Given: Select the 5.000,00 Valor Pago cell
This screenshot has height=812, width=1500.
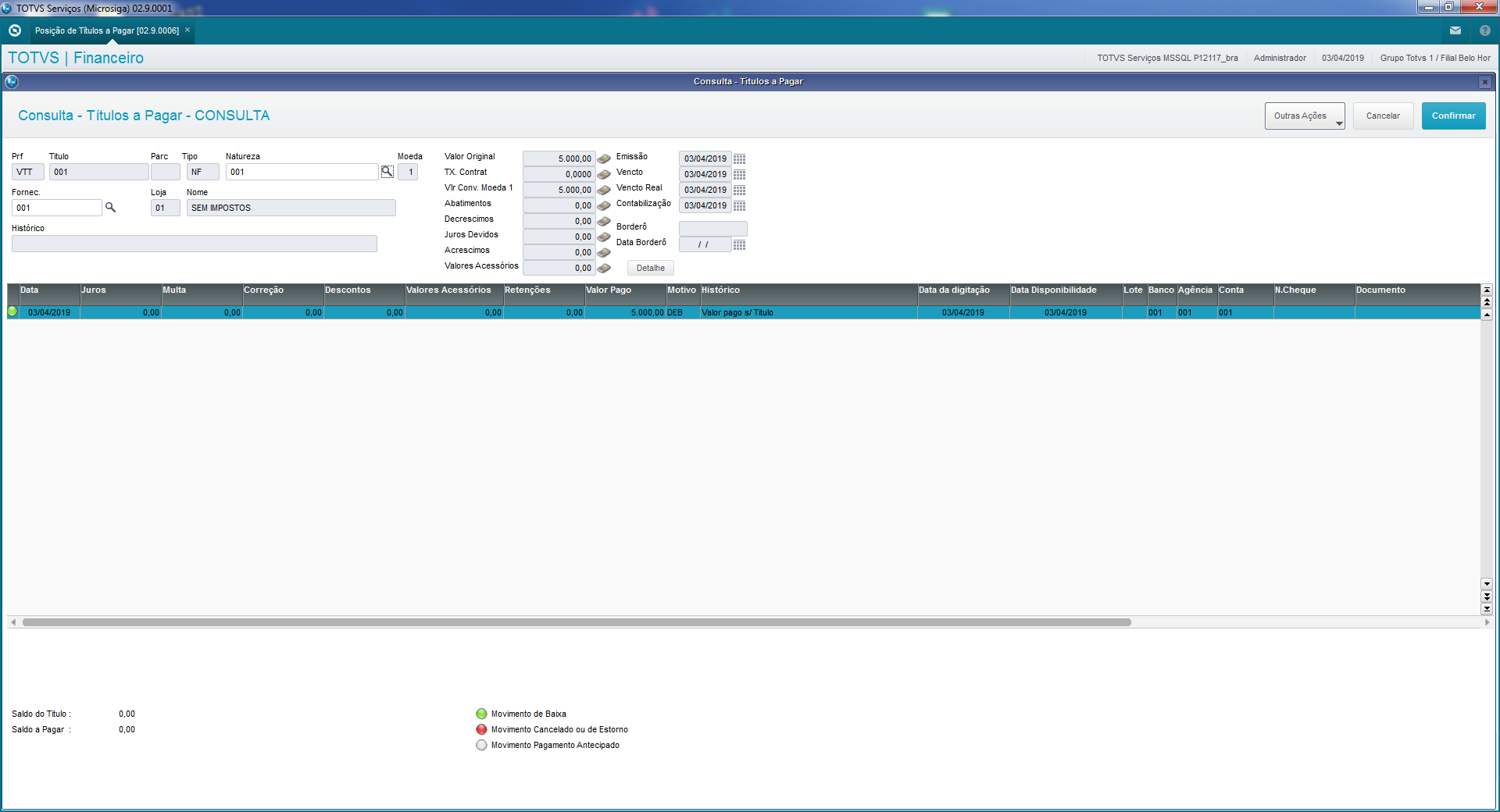Looking at the screenshot, I should pos(626,312).
